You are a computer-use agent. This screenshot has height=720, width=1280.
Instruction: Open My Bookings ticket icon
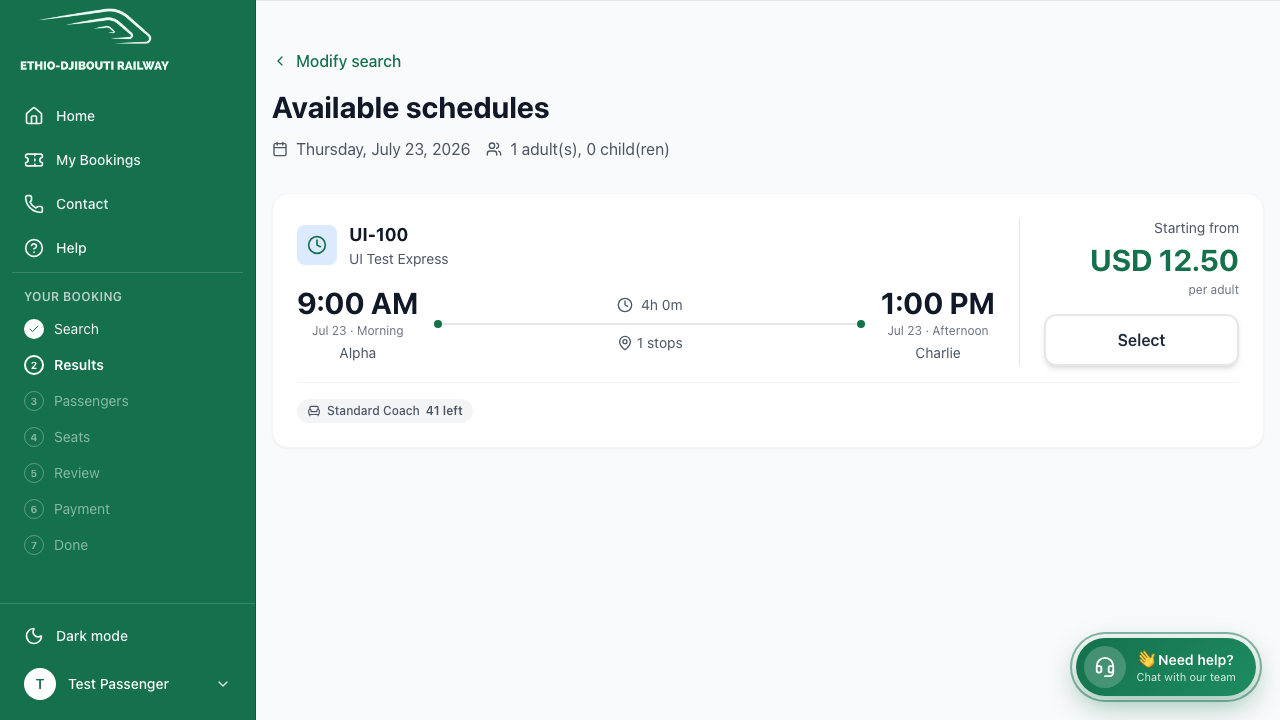(34, 160)
